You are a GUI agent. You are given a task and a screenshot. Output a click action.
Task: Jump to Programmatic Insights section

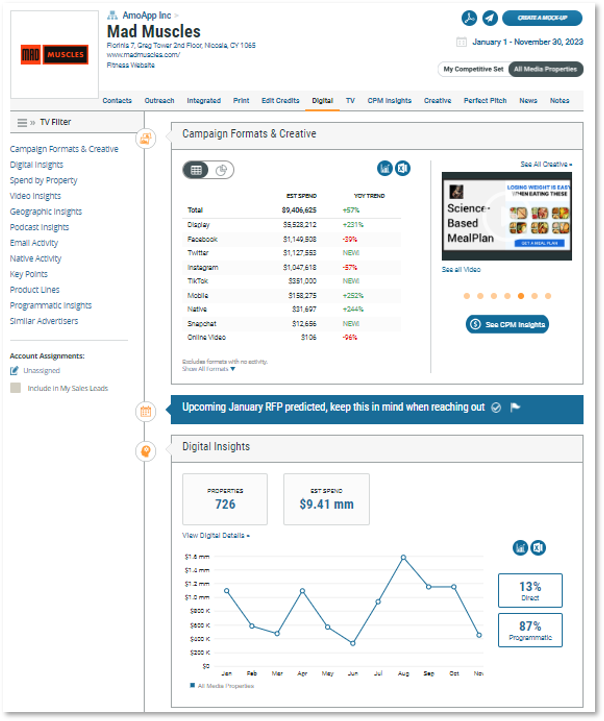(51, 306)
